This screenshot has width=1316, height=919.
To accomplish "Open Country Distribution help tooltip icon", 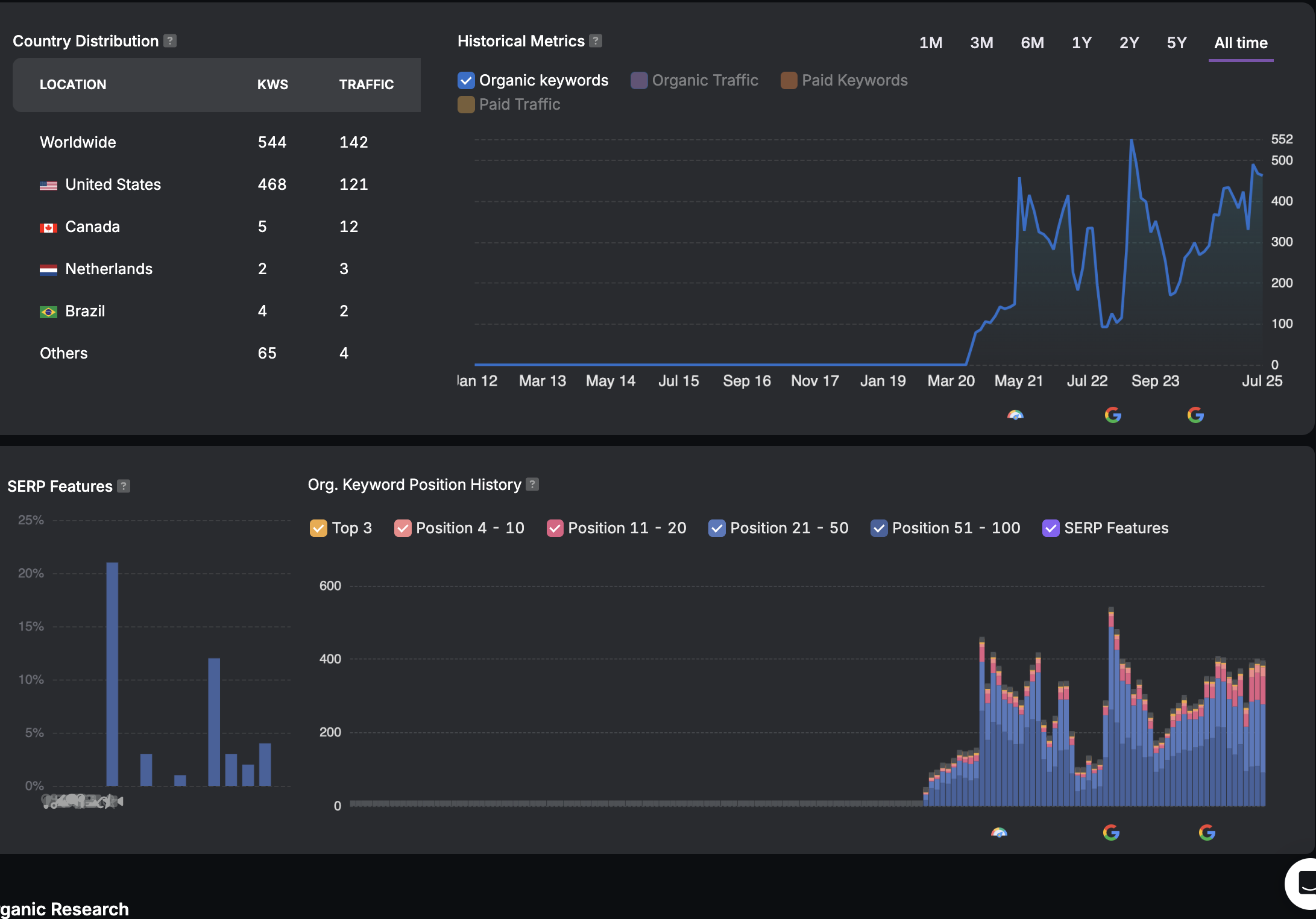I will pyautogui.click(x=170, y=41).
